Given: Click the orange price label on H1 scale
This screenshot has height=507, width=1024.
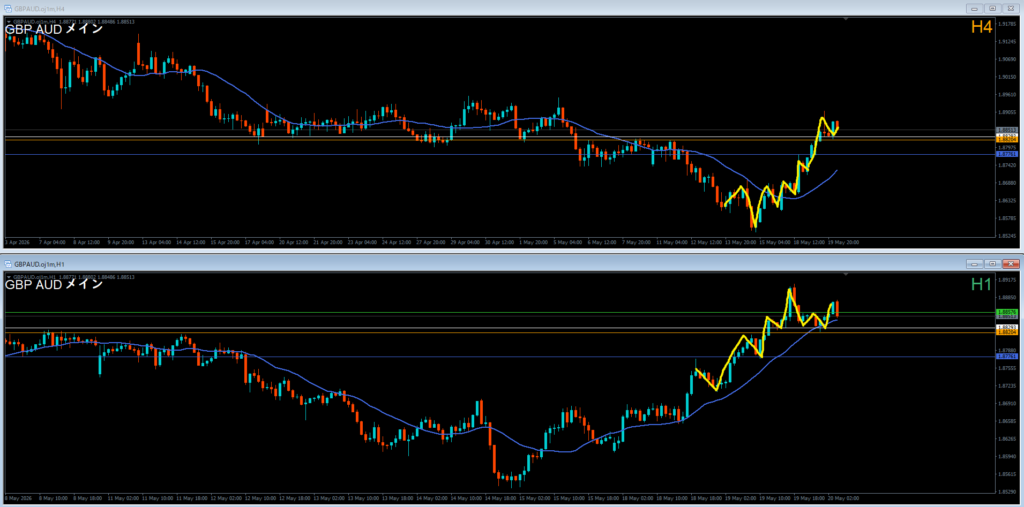Looking at the screenshot, I should coord(1006,332).
